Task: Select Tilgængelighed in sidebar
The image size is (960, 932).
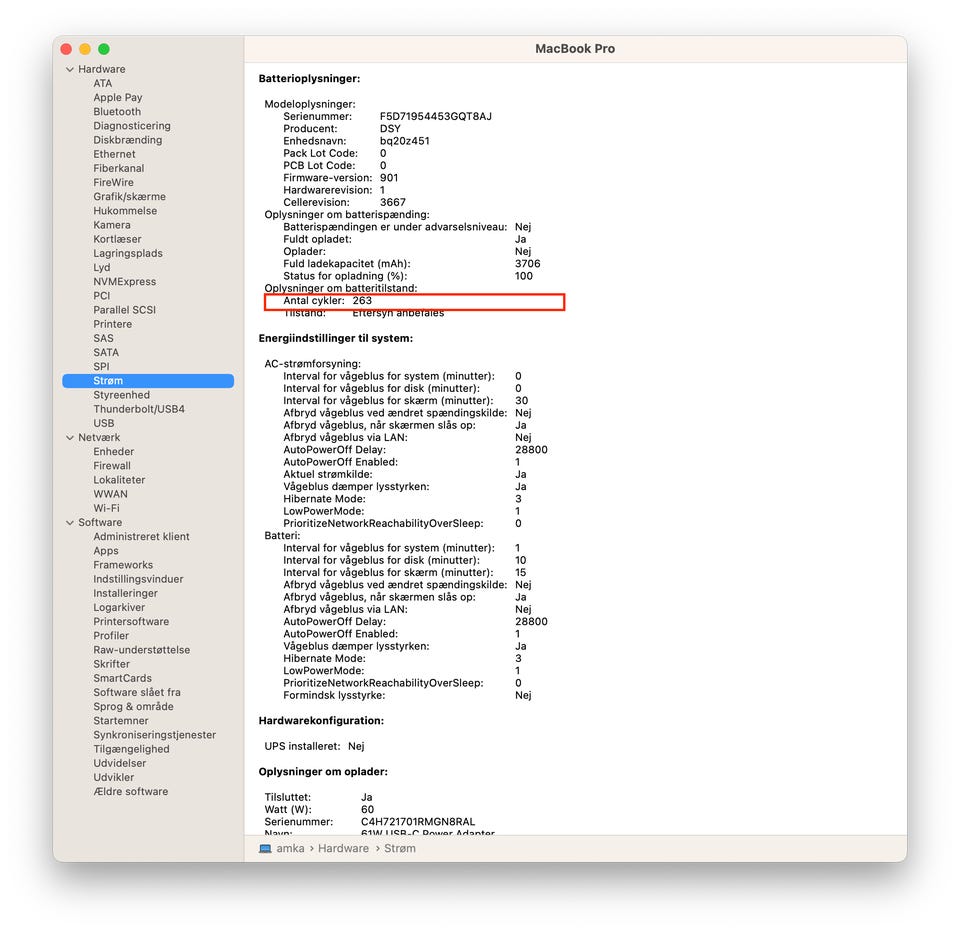Action: [131, 748]
